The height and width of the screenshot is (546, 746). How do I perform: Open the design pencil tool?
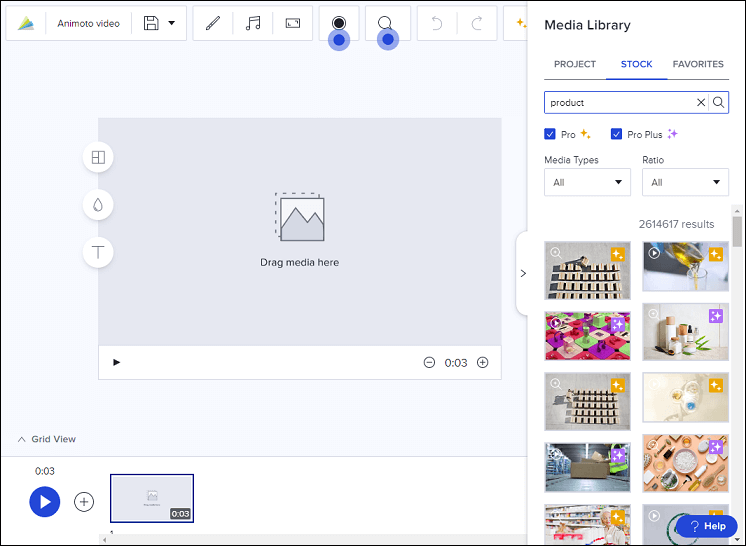[x=213, y=23]
